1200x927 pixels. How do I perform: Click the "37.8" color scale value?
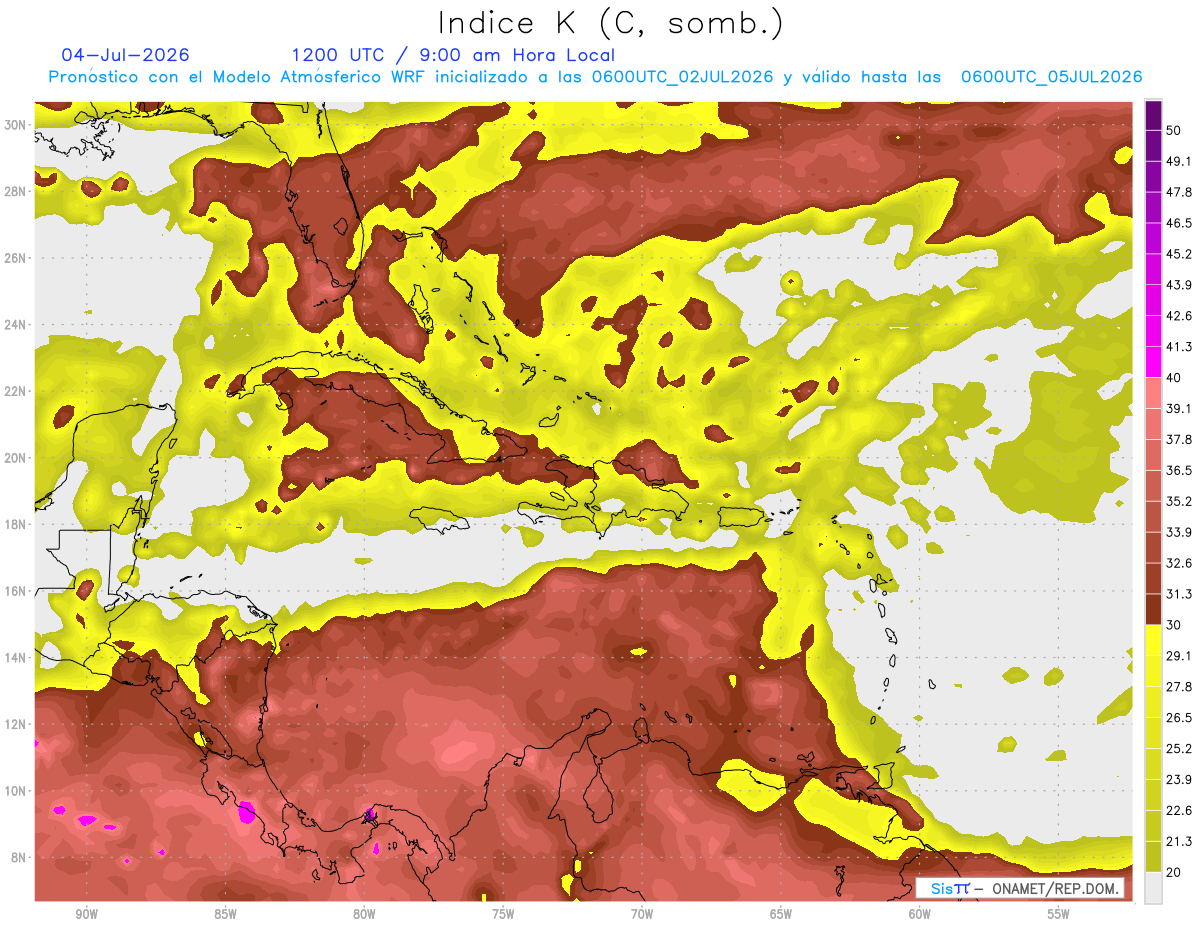[x=1178, y=439]
